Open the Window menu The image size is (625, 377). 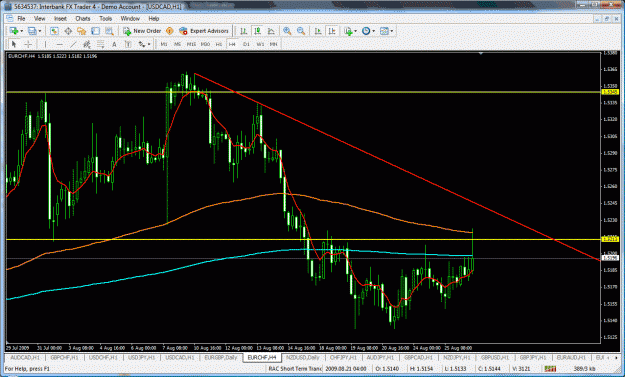tap(130, 19)
